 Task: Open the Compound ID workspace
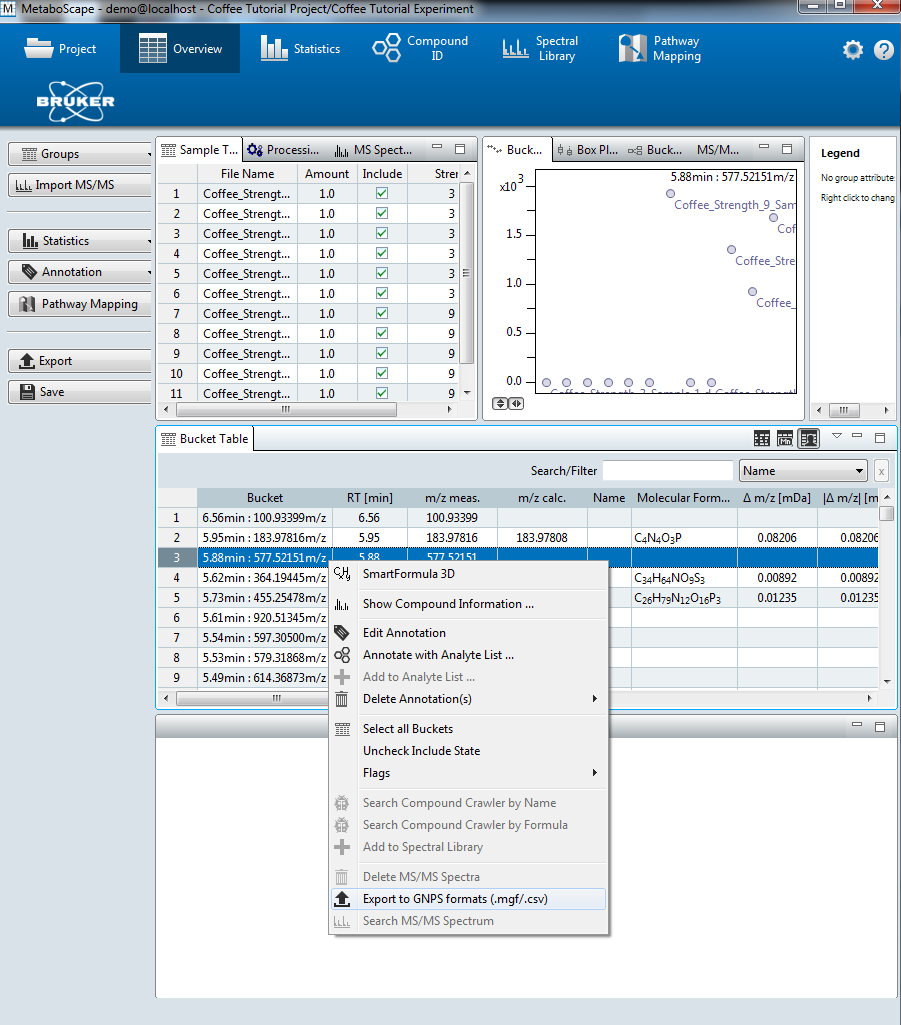click(420, 48)
